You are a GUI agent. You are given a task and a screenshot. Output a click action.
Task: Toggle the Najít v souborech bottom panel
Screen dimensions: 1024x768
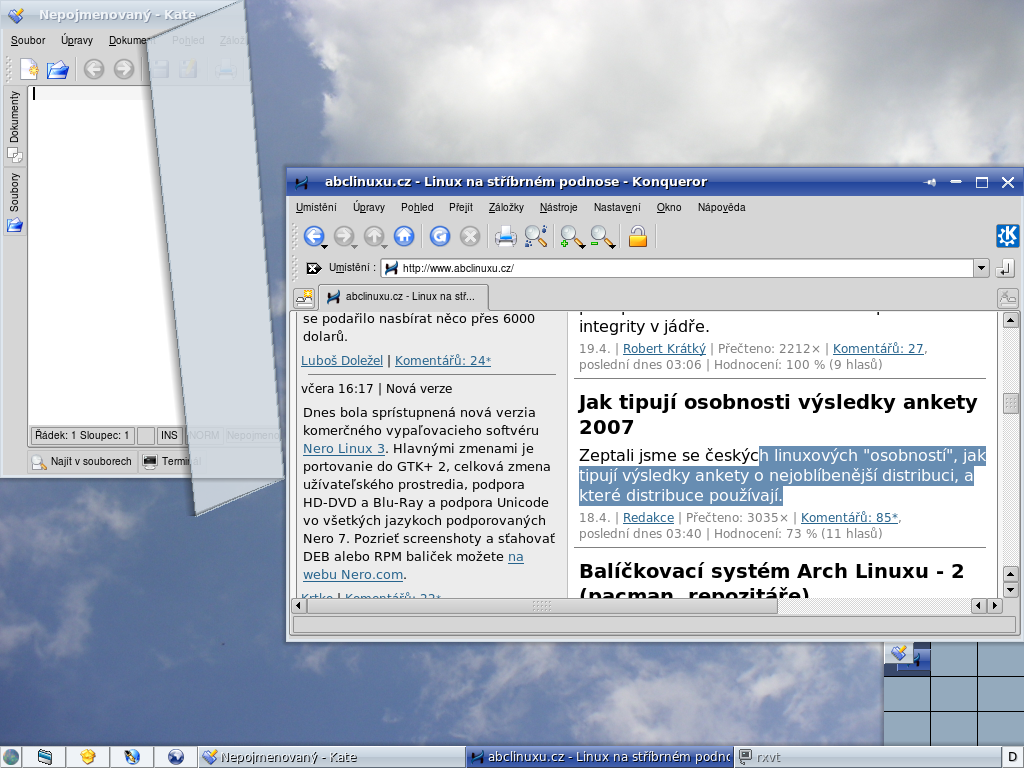(82, 462)
